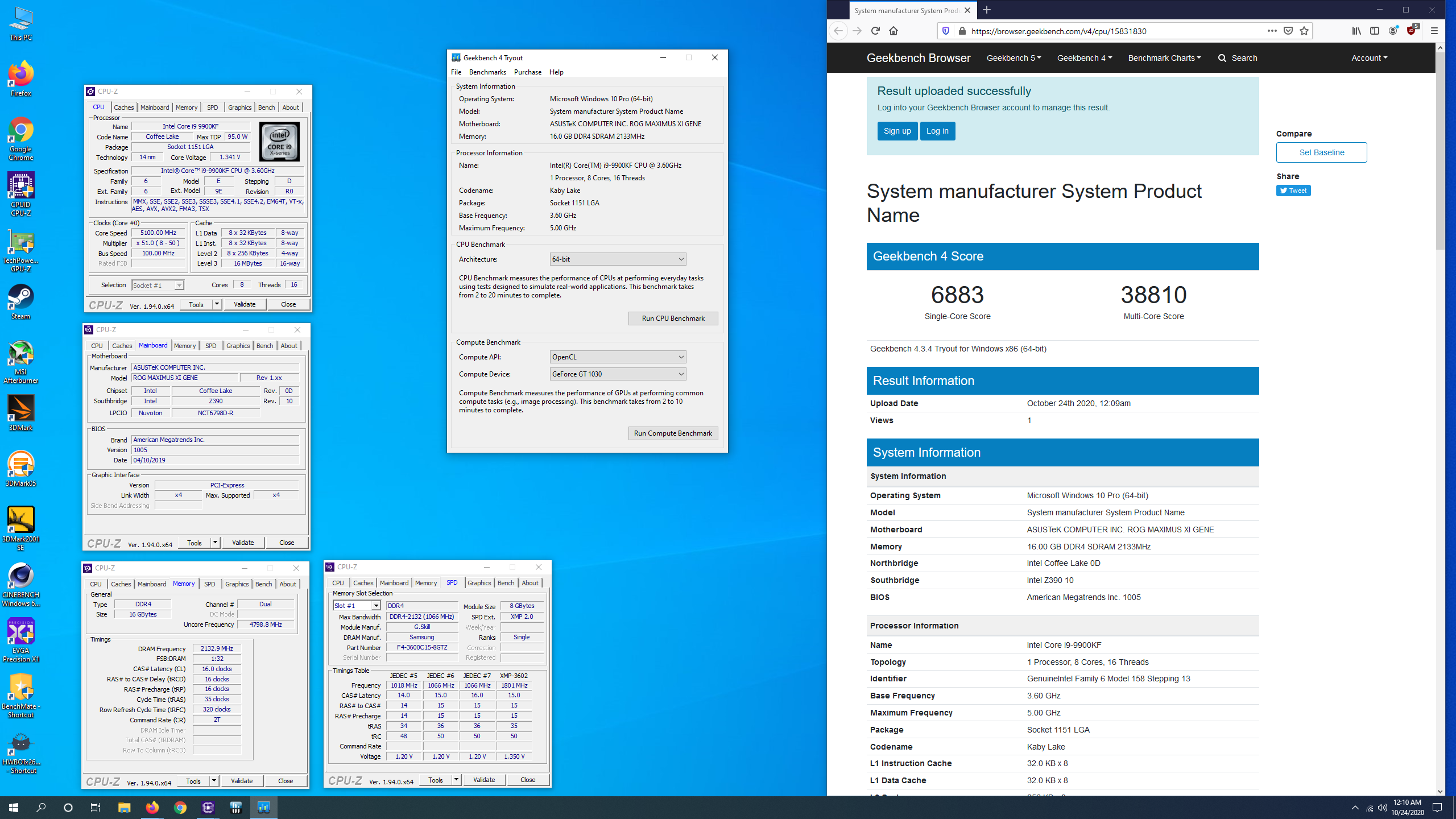Open the MSI Afterburner desktop shortcut
The width and height of the screenshot is (1456, 819).
[21, 362]
